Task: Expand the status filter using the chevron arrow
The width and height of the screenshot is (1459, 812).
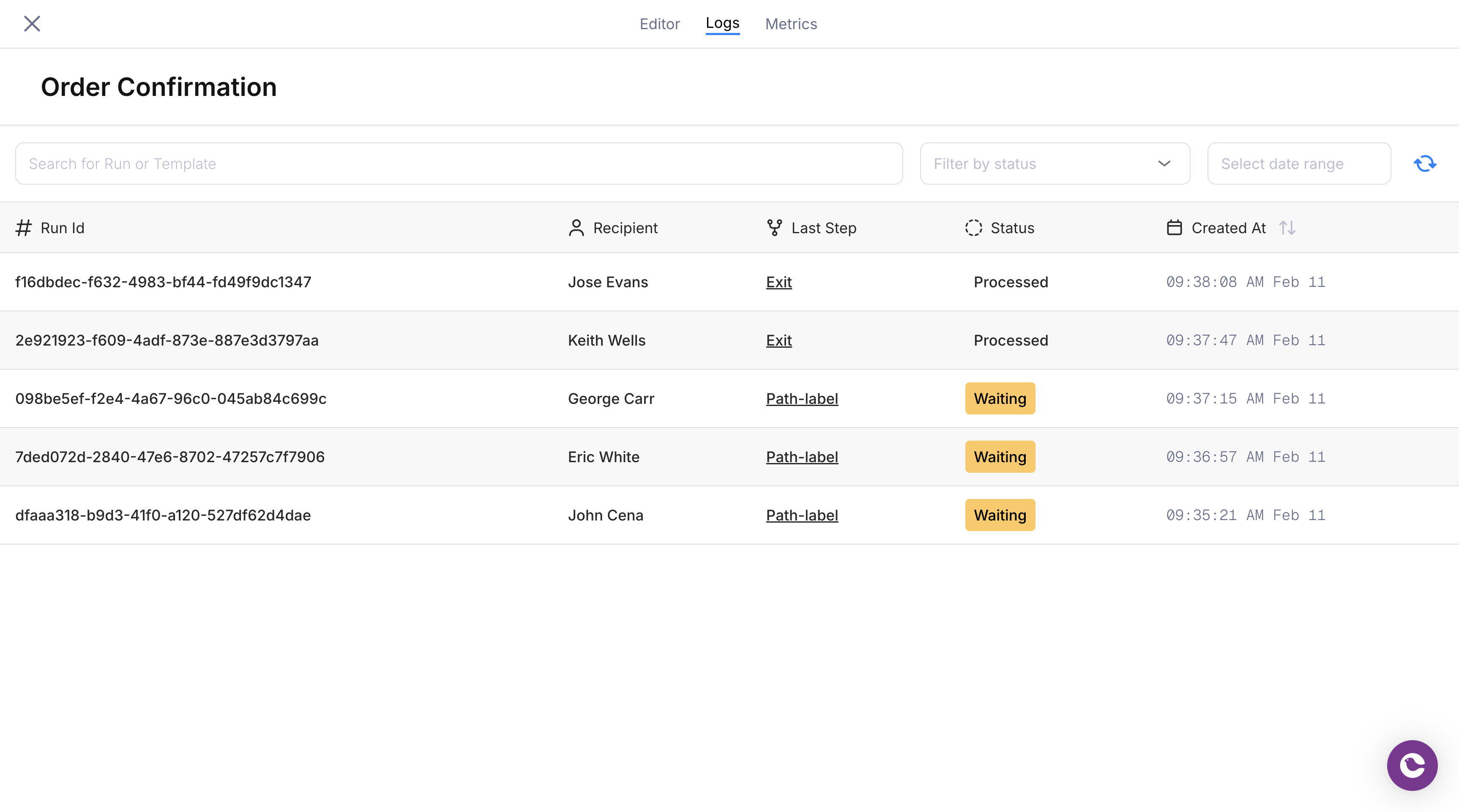Action: coord(1164,163)
